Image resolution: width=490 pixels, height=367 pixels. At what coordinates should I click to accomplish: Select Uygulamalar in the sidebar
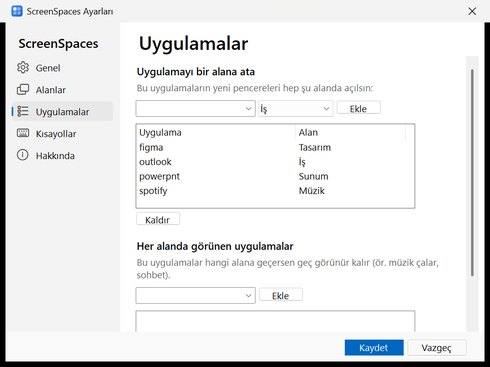pos(63,112)
